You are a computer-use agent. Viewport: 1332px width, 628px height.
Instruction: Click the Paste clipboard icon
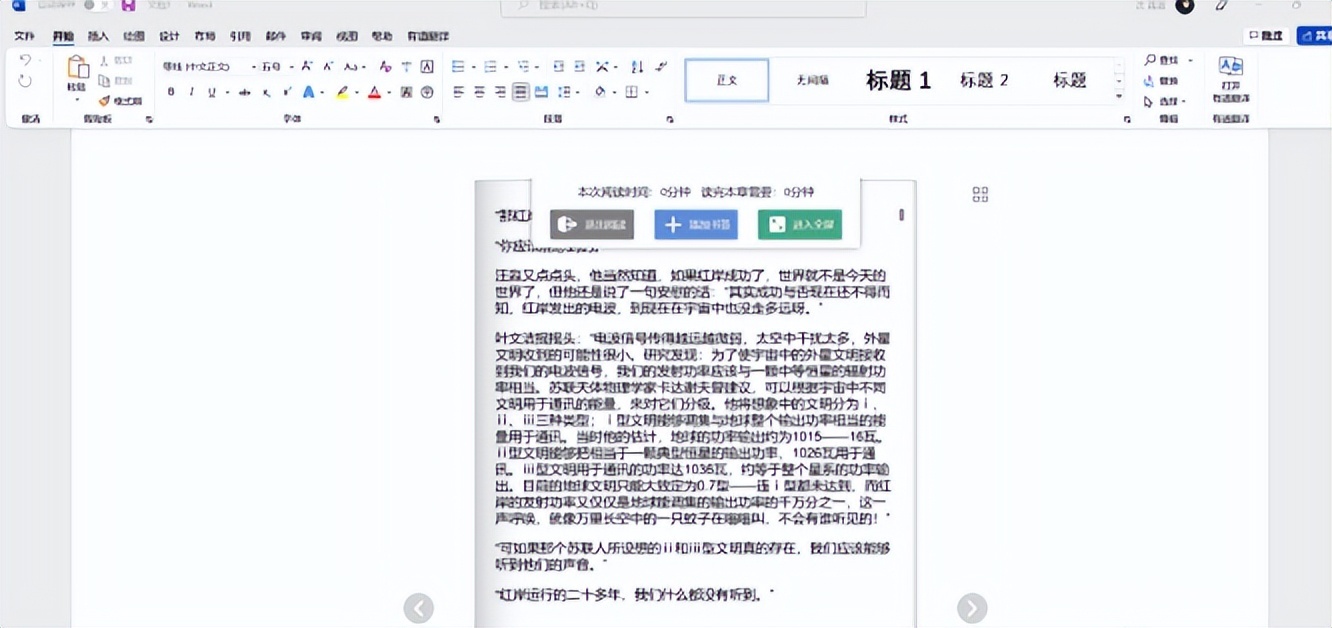77,68
